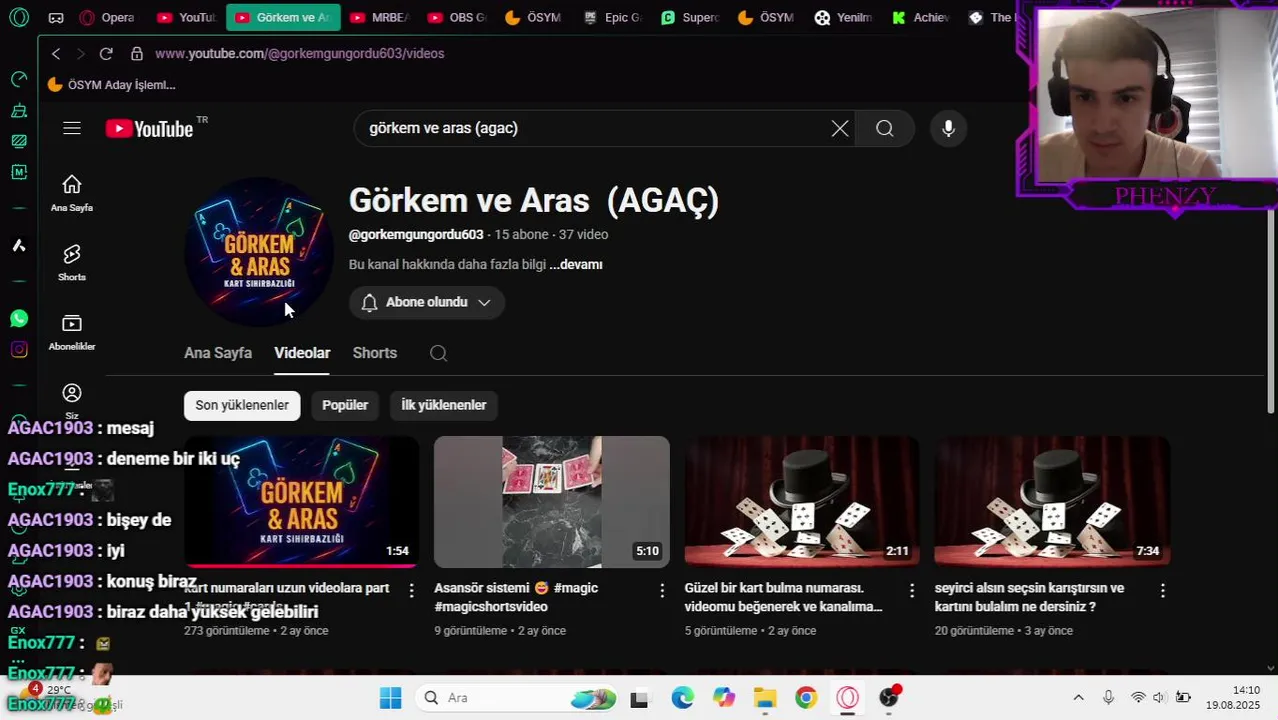1278x720 pixels.
Task: Open more options for the seyirci alsın video
Action: click(1162, 590)
